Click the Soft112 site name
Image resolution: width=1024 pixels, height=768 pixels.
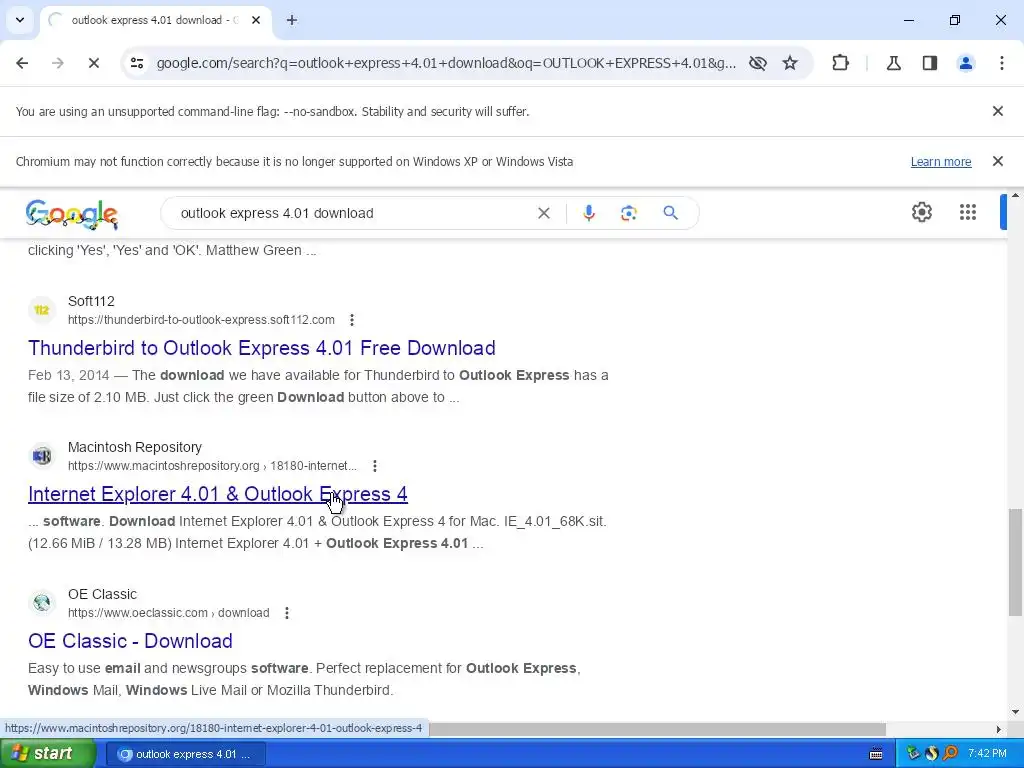point(91,301)
